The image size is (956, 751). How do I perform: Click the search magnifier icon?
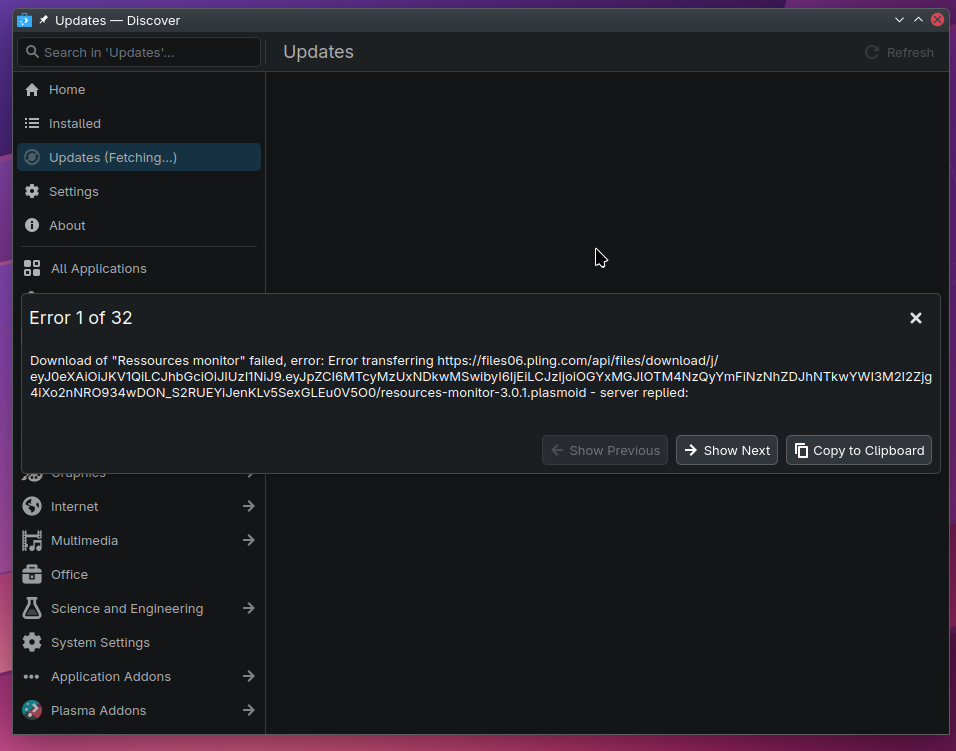tap(32, 52)
